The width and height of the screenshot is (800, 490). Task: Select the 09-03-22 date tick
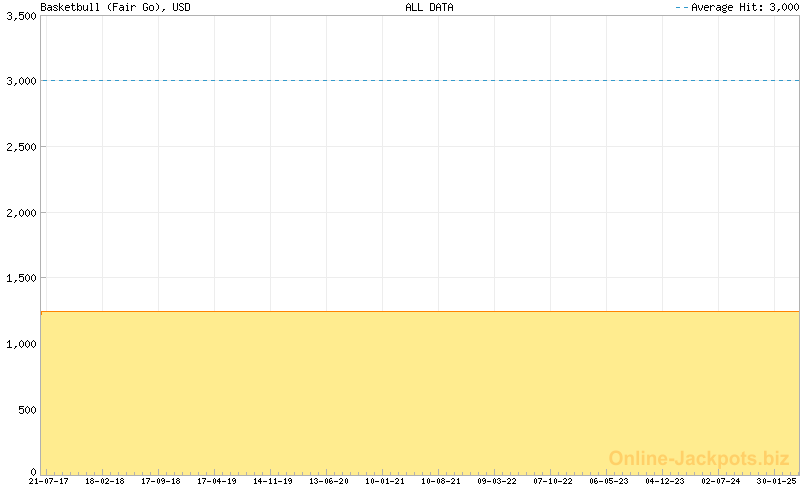[x=496, y=481]
